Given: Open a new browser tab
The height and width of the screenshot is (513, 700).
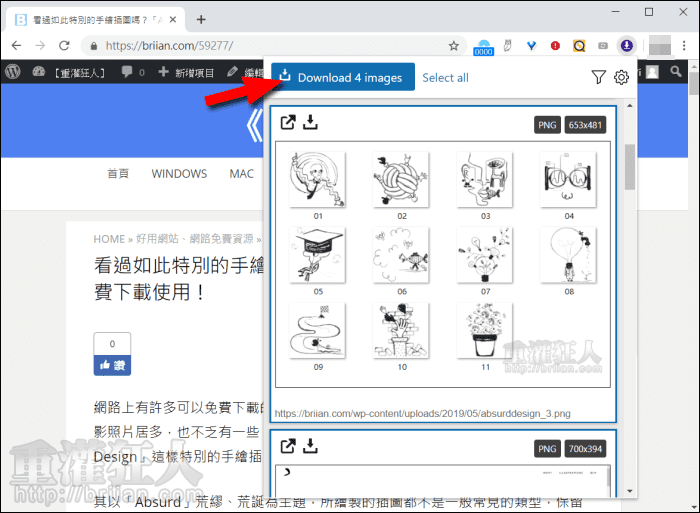Looking at the screenshot, I should pos(201,19).
